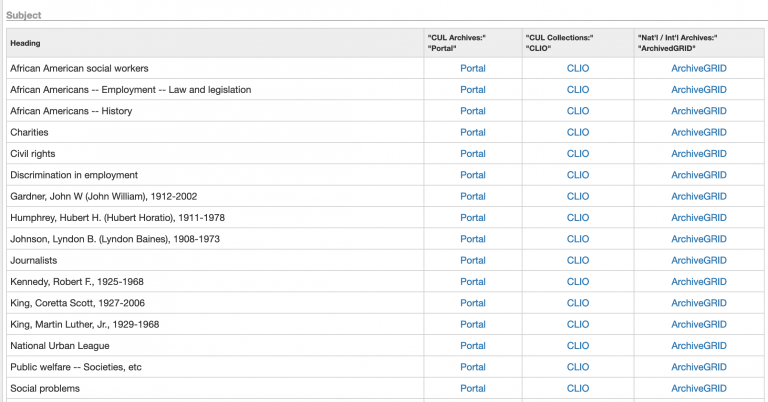768x402 pixels.
Task: Select the Journalists heading text
Action: click(x=34, y=260)
